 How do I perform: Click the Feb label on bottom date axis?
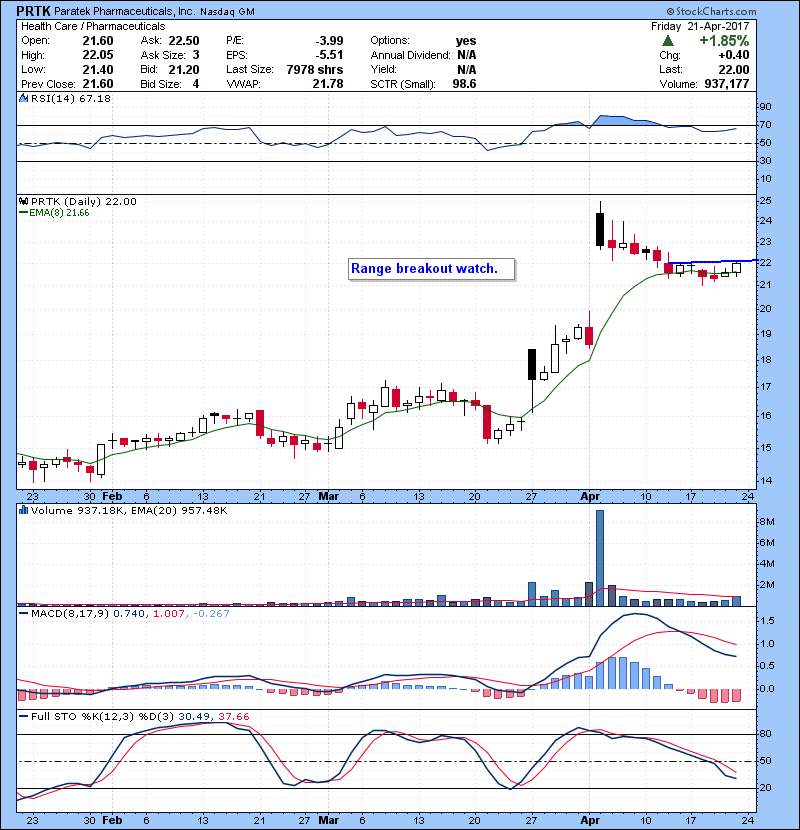click(112, 820)
